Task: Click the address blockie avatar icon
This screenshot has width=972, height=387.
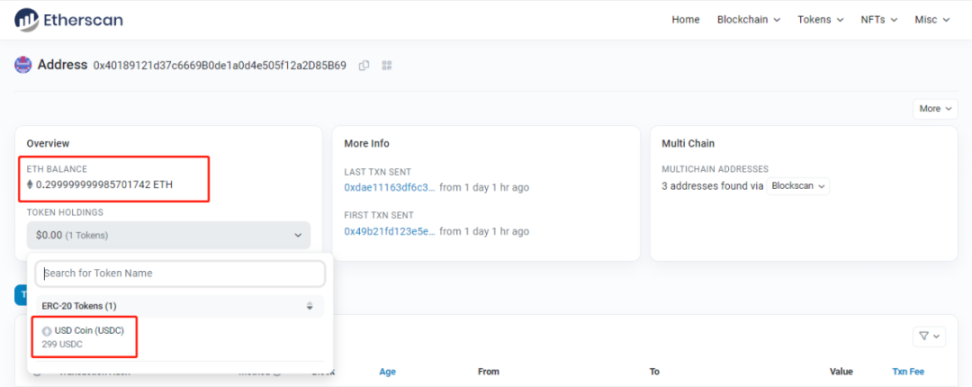Action: pyautogui.click(x=23, y=64)
